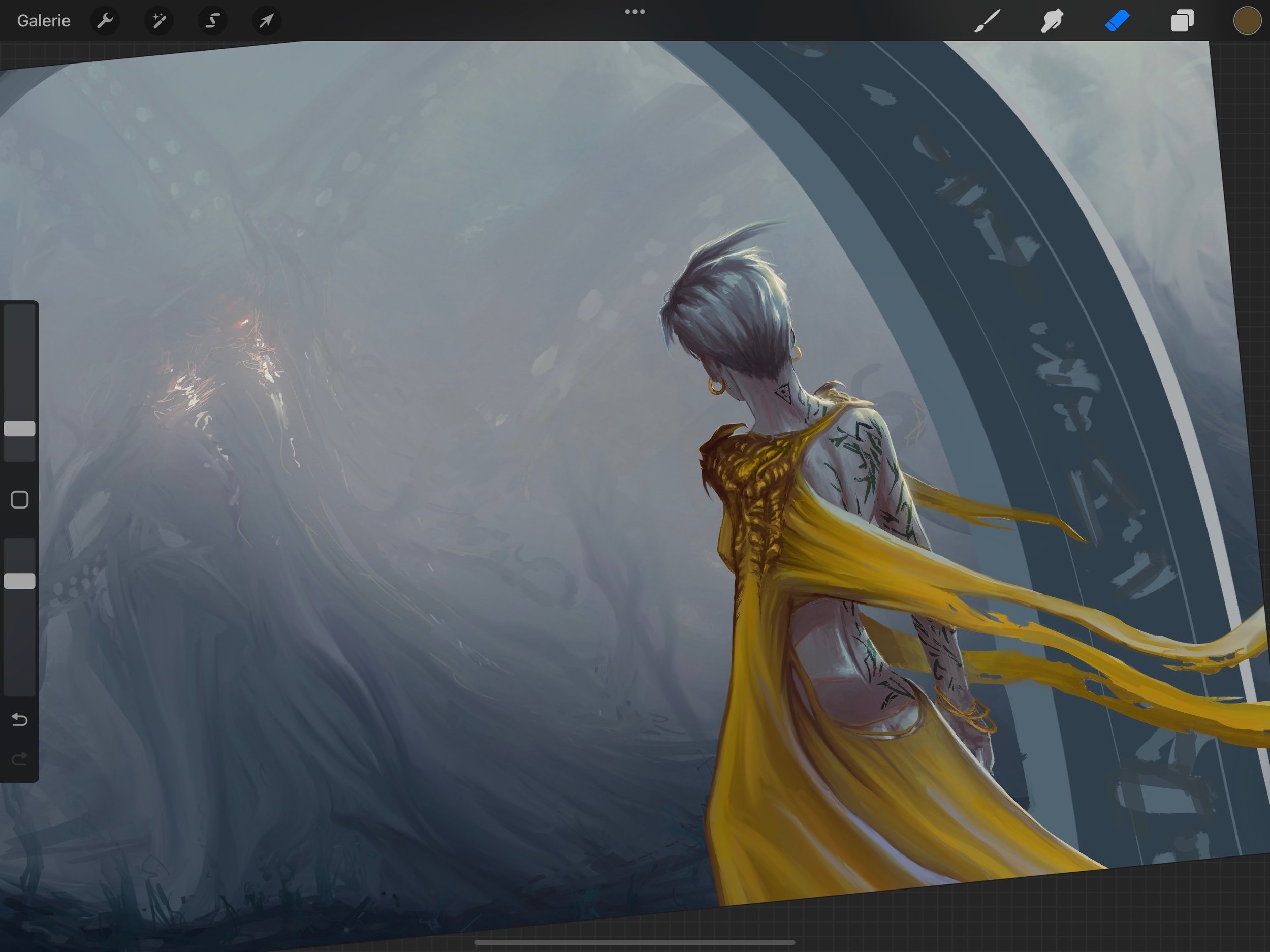
Task: Select the blue Eraser tool
Action: 1117,21
